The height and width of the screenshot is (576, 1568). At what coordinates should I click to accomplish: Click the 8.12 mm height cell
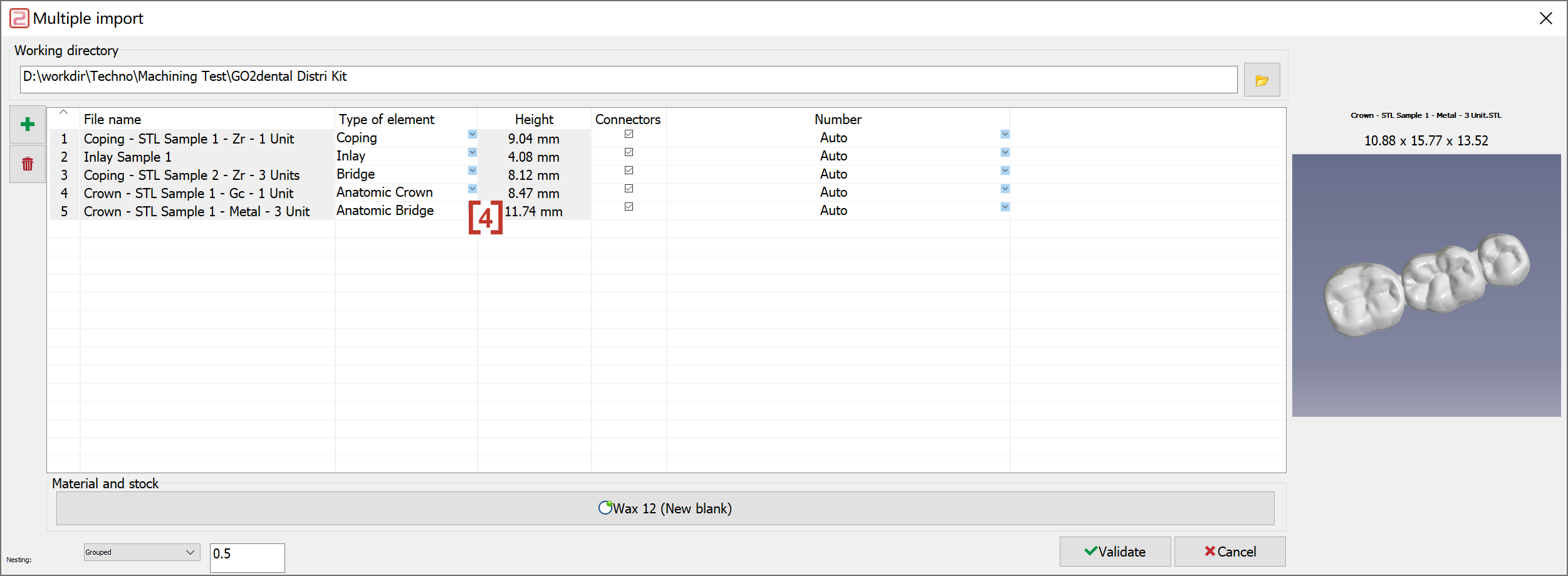tap(534, 175)
